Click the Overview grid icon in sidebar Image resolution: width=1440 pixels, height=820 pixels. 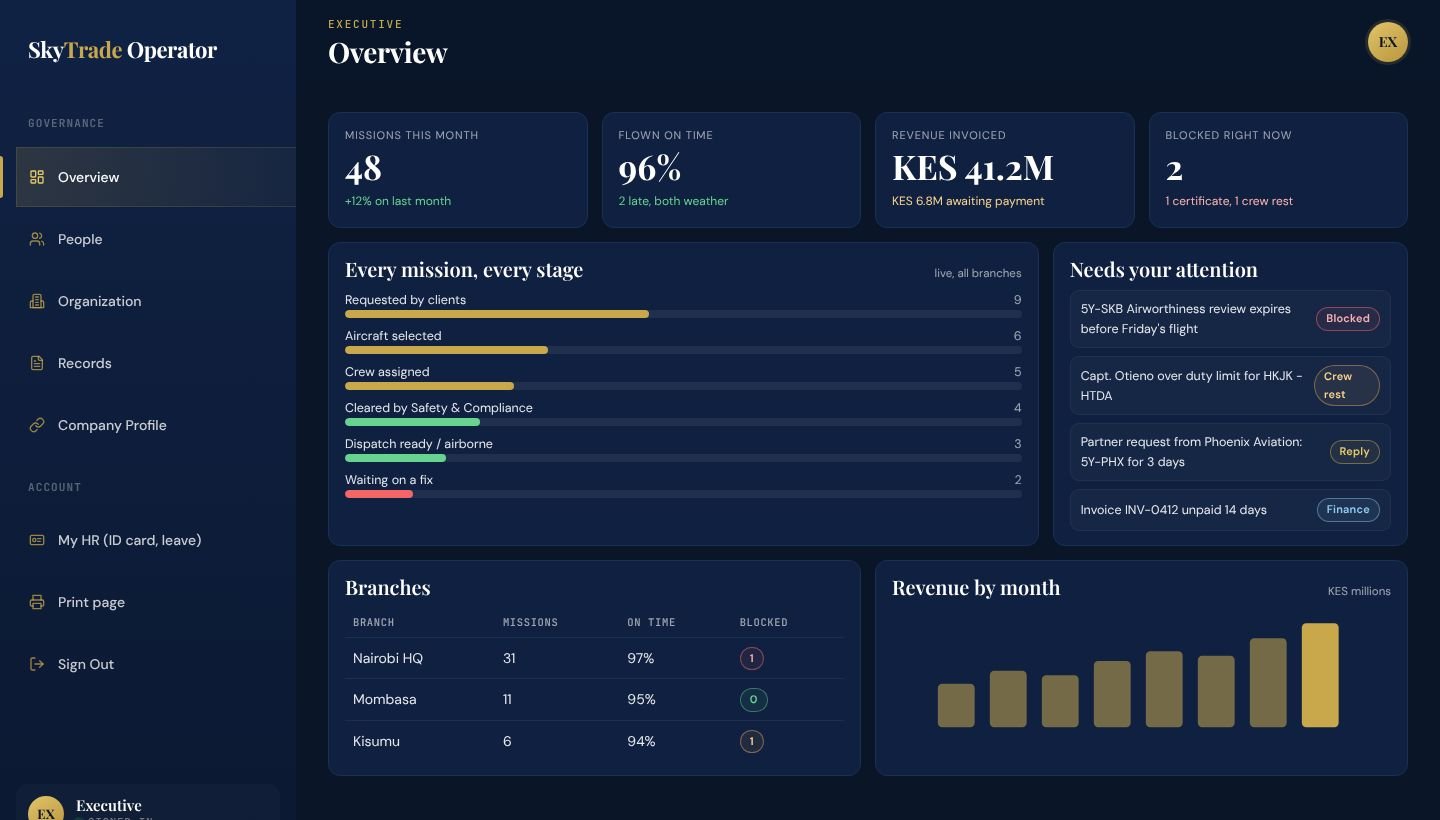click(x=37, y=177)
